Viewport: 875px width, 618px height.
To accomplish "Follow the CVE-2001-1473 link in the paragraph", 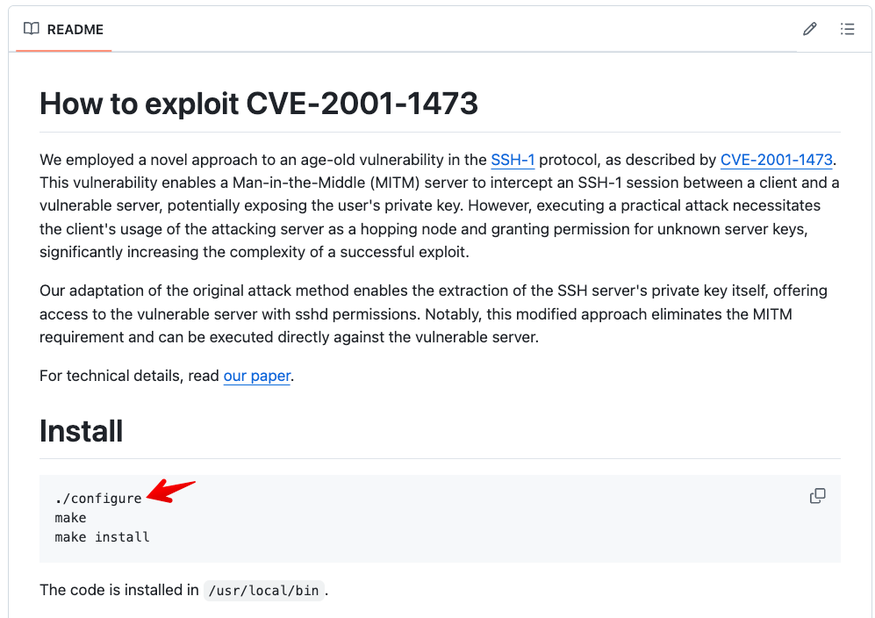I will 776,160.
